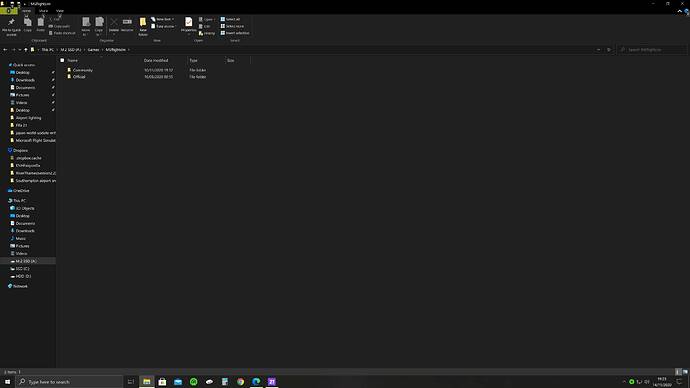Click the Search MSFlightsim field
Viewport: 690px width, 388px height.
pos(652,50)
